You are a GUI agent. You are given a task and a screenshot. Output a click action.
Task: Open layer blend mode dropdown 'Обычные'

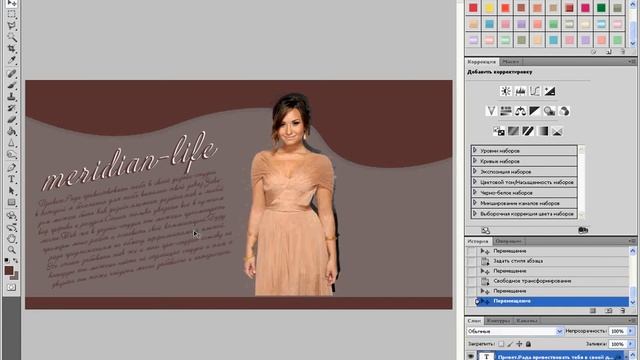515,331
